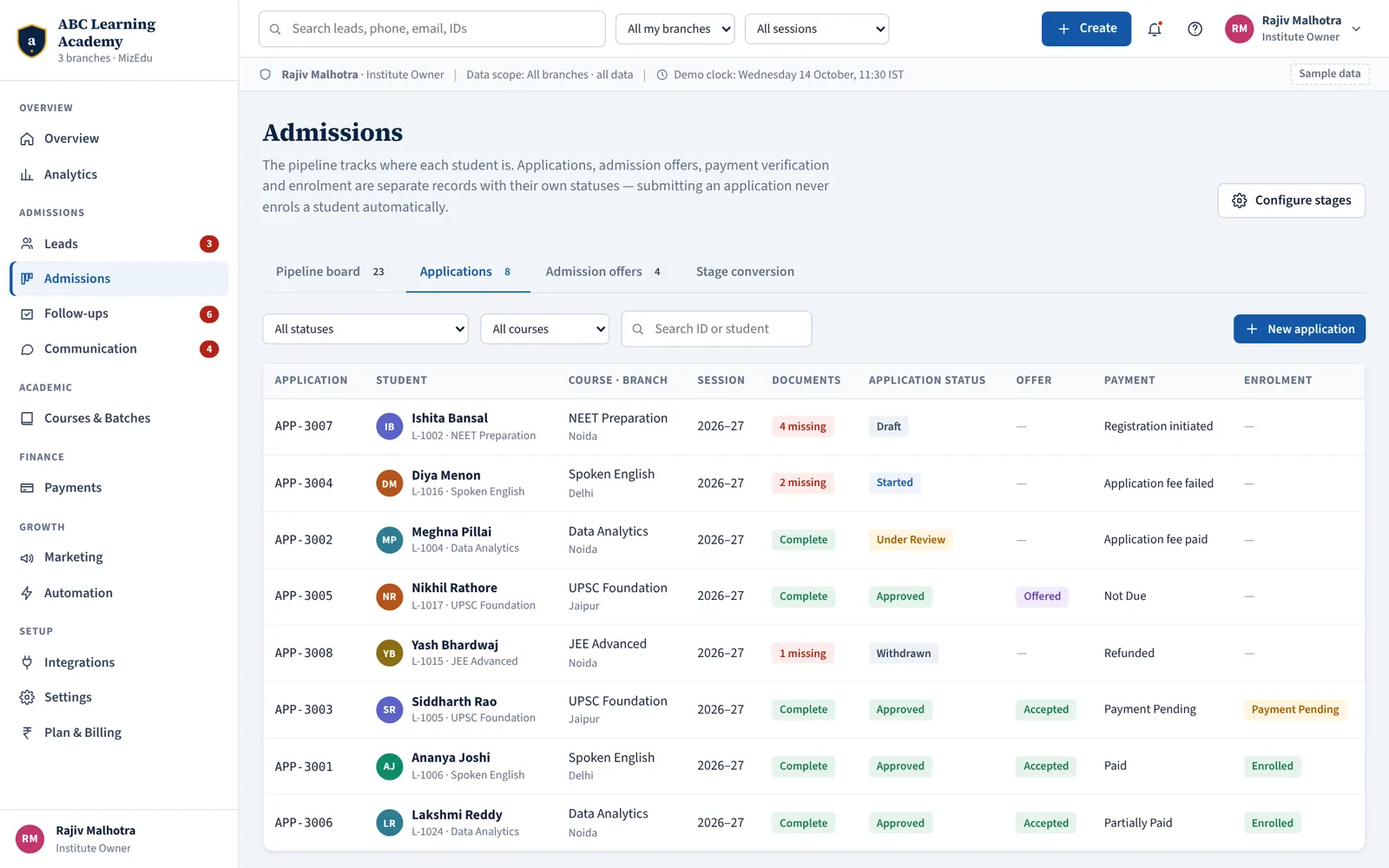Viewport: 1389px width, 868px height.
Task: Click the Integrations plug icon
Action: click(27, 662)
